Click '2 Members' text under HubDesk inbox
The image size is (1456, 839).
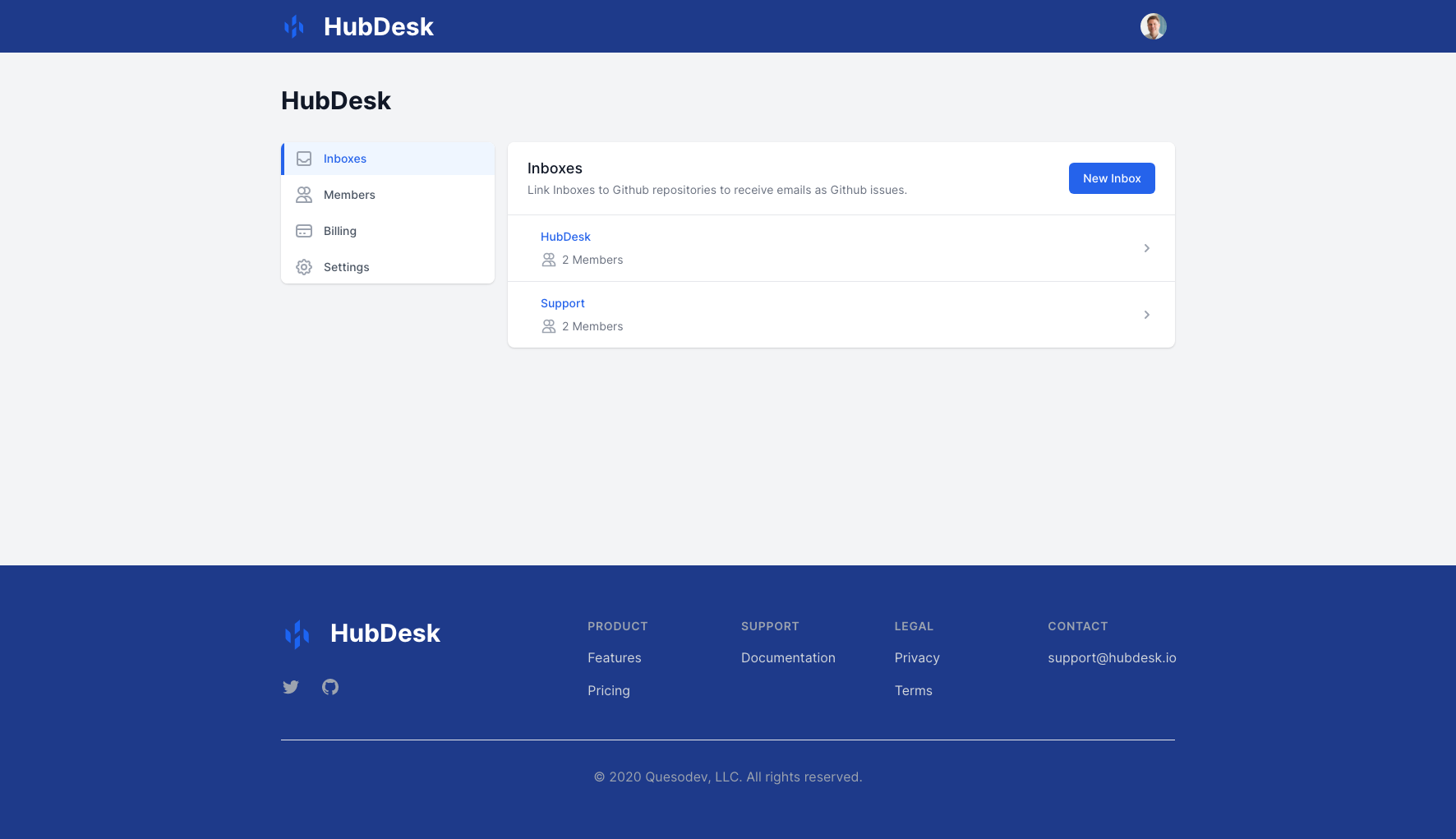pyautogui.click(x=592, y=260)
